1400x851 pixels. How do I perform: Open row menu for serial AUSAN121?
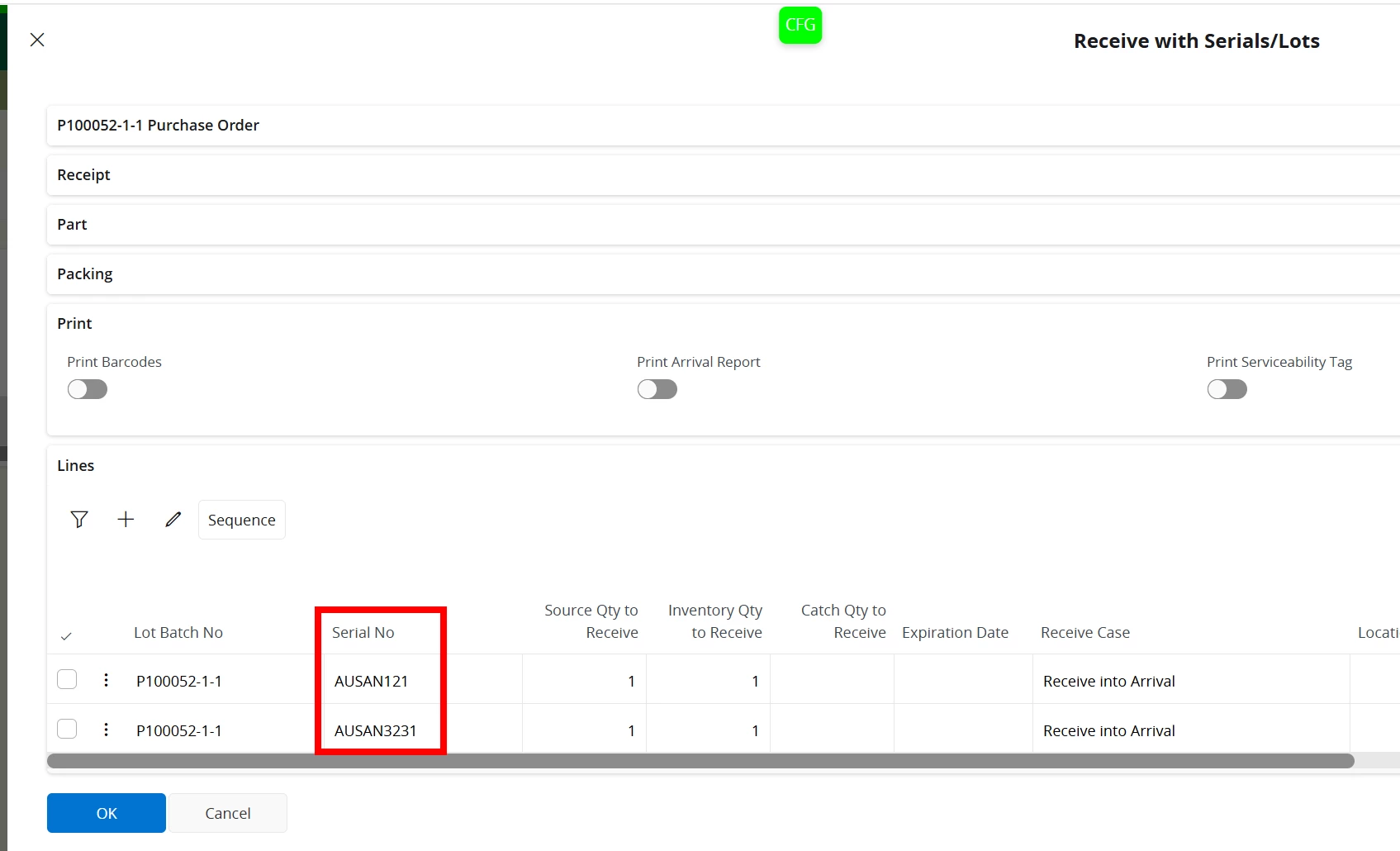(106, 680)
